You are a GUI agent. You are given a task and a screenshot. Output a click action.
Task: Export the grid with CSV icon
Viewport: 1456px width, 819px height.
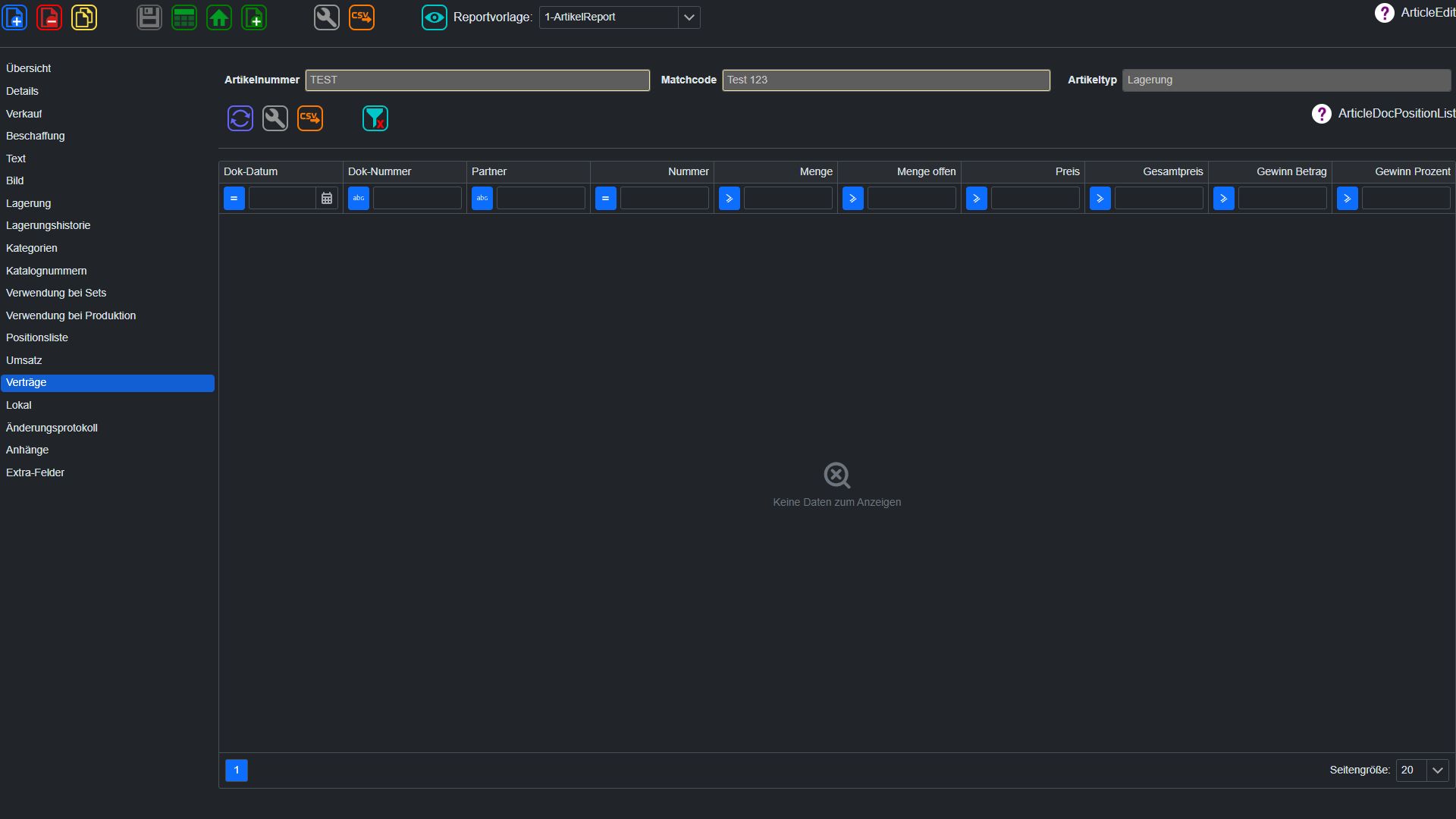(310, 118)
